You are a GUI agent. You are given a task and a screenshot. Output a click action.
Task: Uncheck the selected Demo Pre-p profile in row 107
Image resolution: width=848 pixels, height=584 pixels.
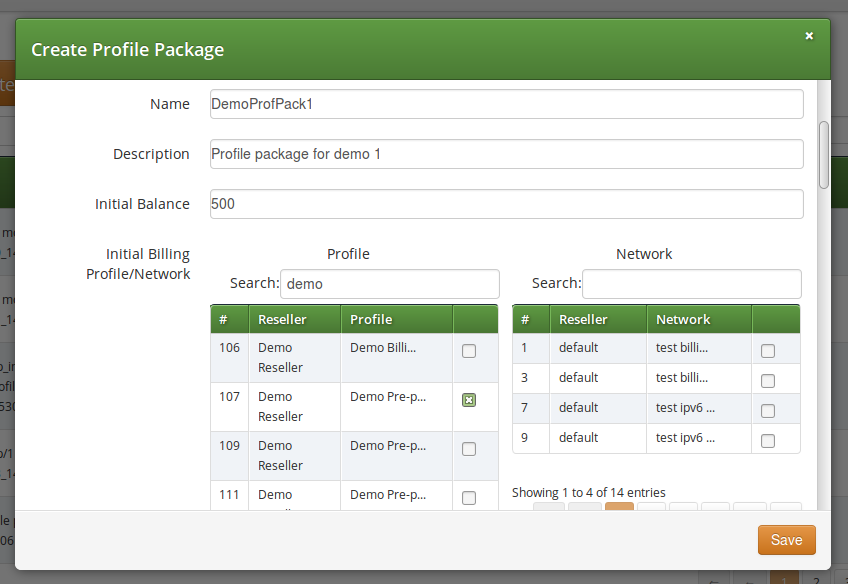pyautogui.click(x=468, y=400)
